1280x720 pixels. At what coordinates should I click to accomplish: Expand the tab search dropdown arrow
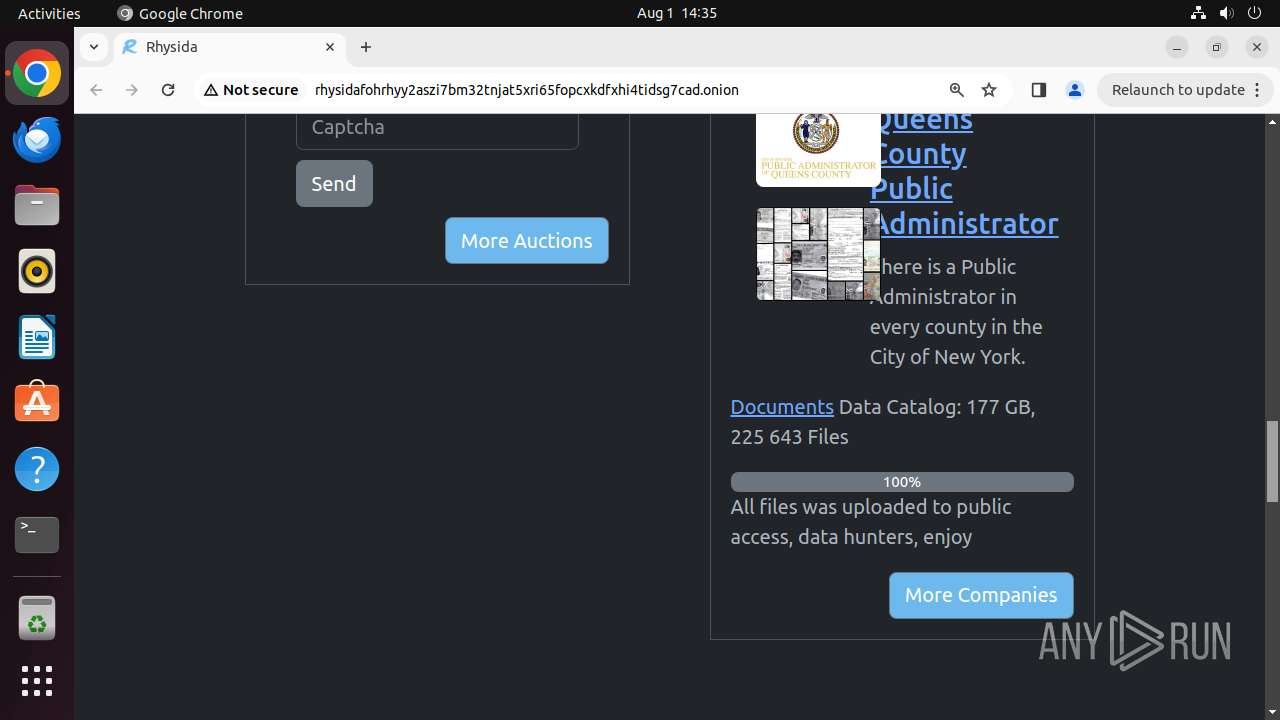point(93,47)
